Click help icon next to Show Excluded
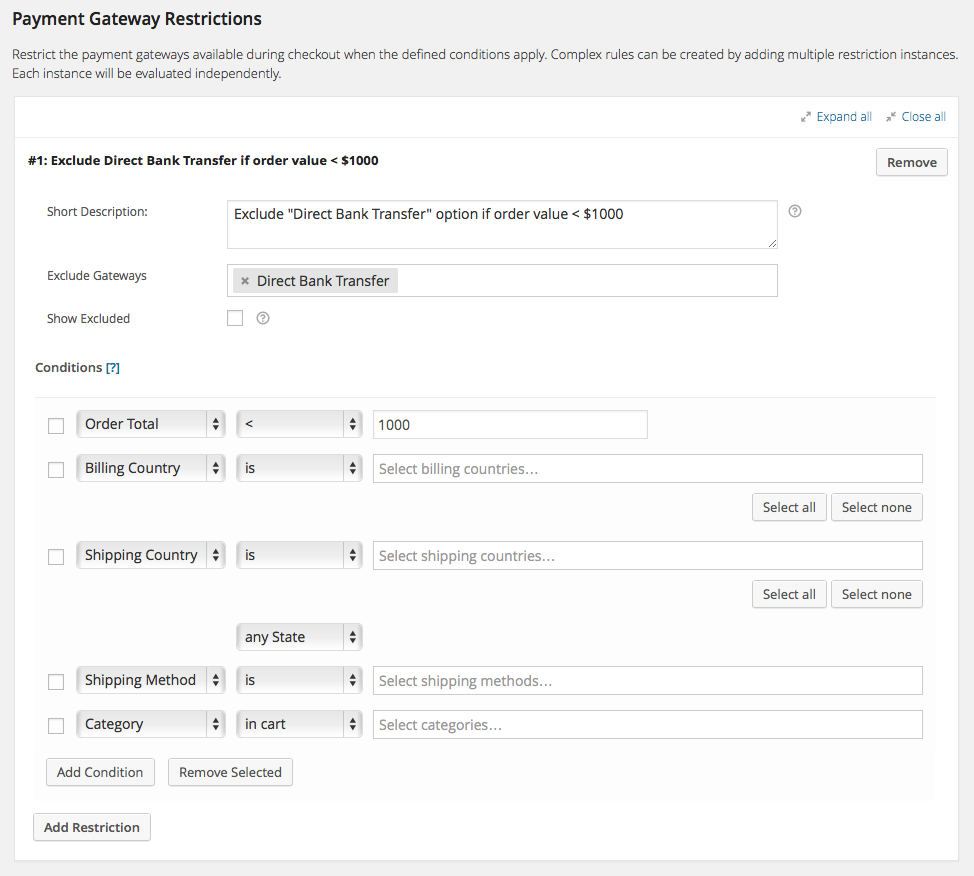 coord(263,318)
